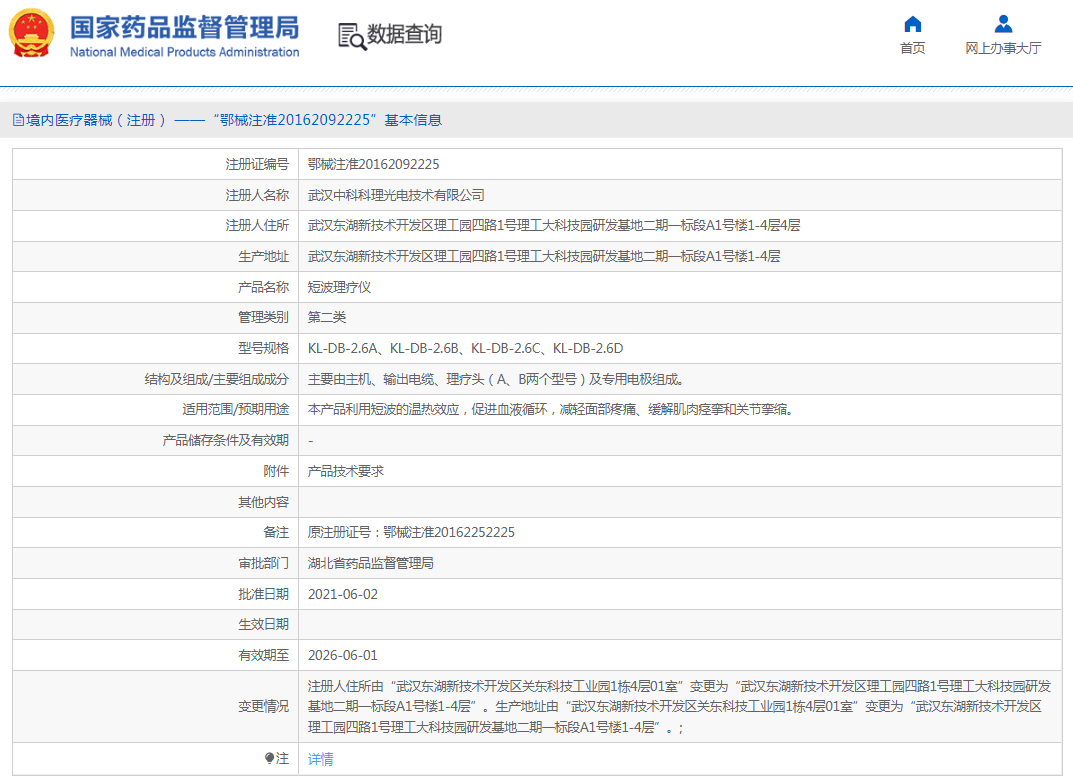
Task: Click the data query magnifier icon
Action: tap(352, 35)
